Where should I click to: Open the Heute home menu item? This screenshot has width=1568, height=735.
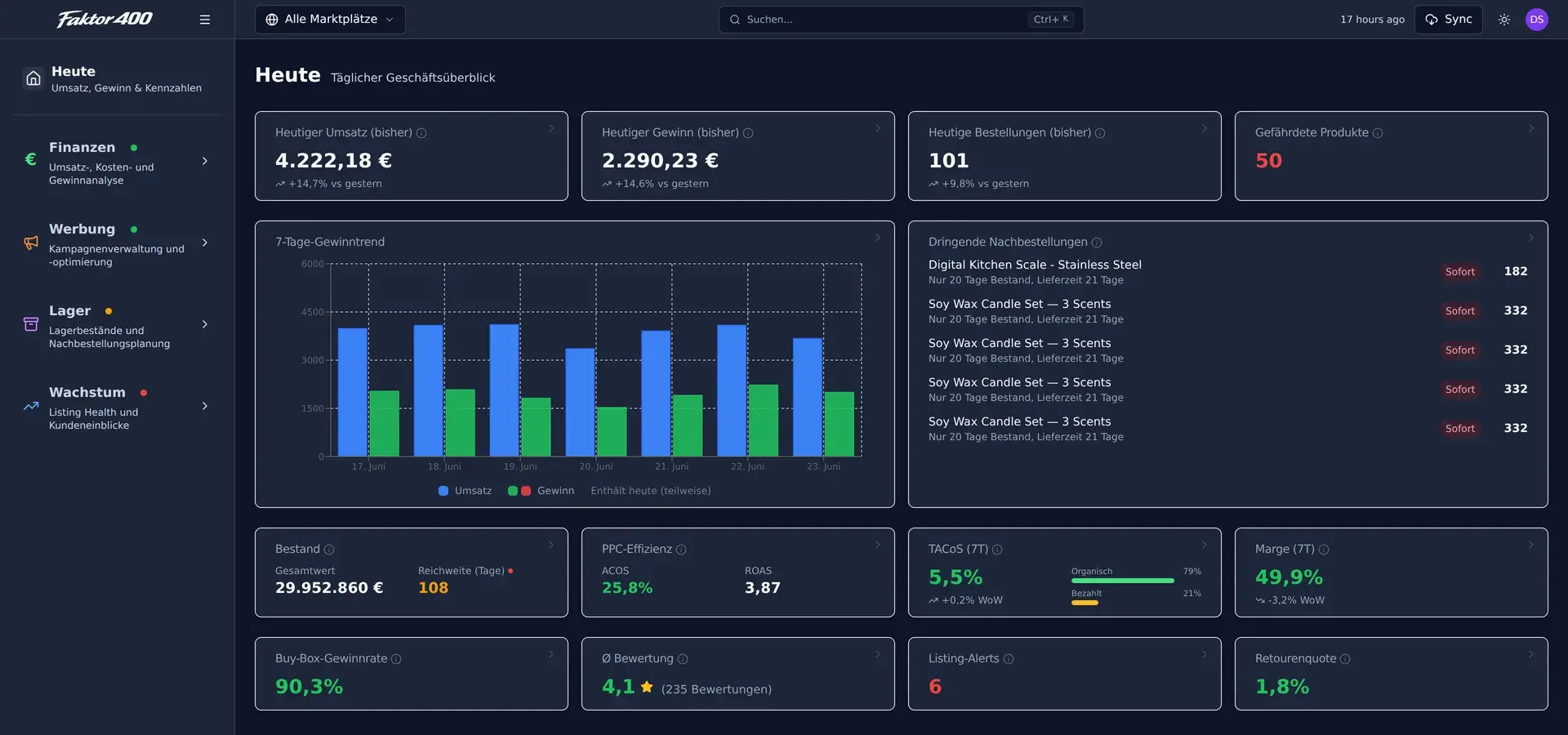coord(117,78)
